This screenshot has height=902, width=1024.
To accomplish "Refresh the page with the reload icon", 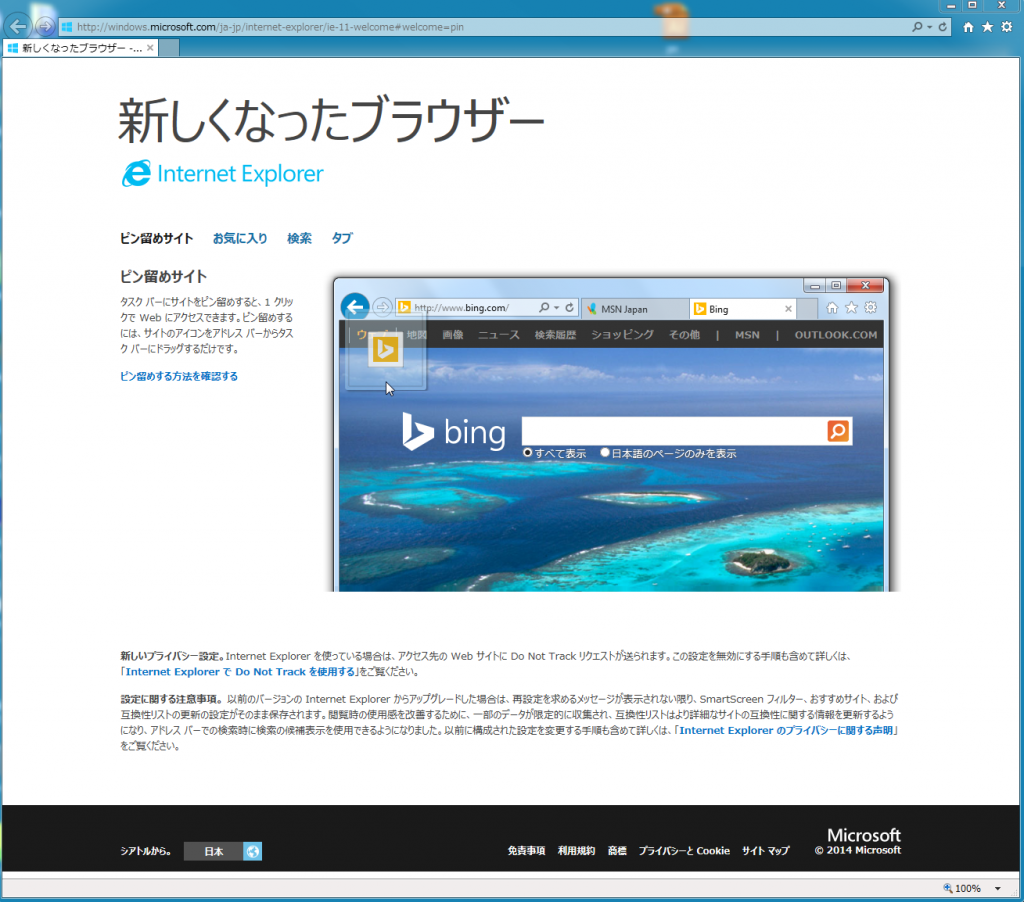I will click(x=943, y=27).
